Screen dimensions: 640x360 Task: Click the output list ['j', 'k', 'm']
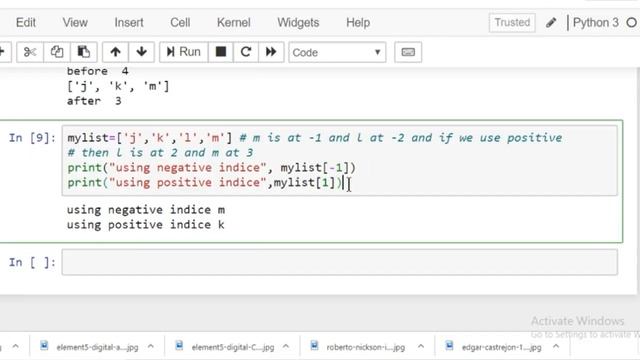118,86
